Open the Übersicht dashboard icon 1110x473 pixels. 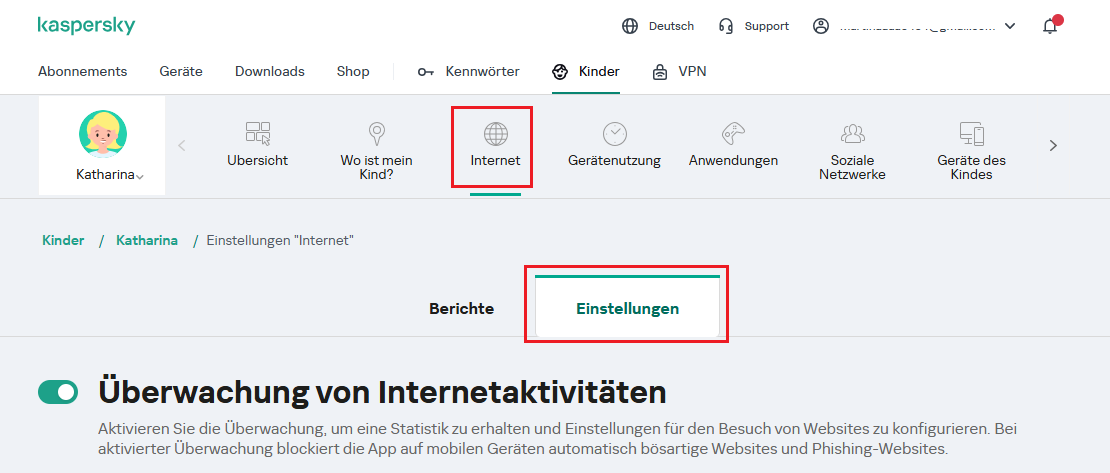(x=258, y=133)
